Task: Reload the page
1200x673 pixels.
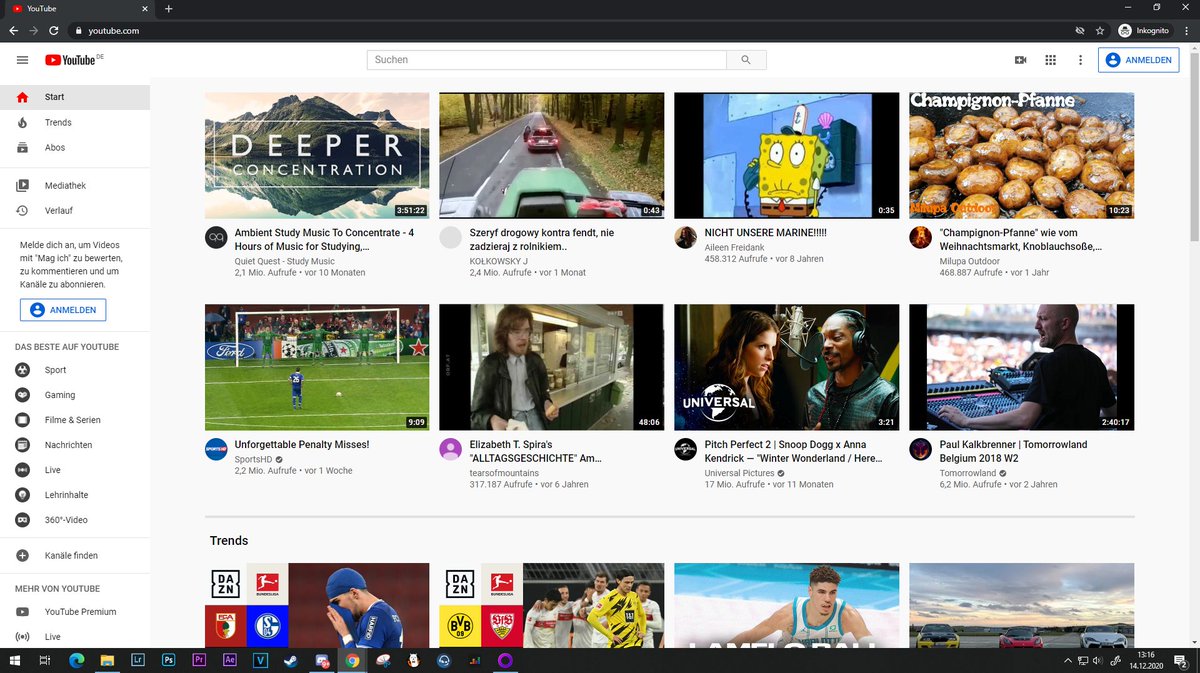Action: click(x=55, y=31)
